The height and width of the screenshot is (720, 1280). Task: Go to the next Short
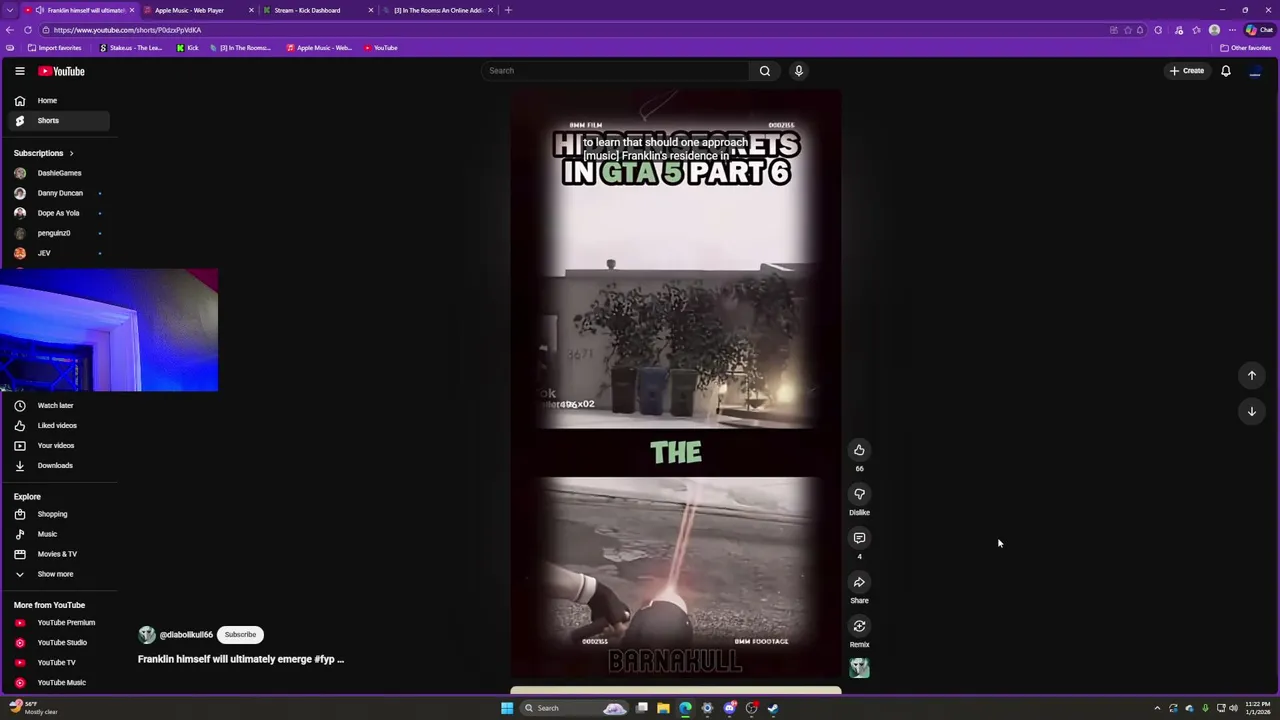1251,411
